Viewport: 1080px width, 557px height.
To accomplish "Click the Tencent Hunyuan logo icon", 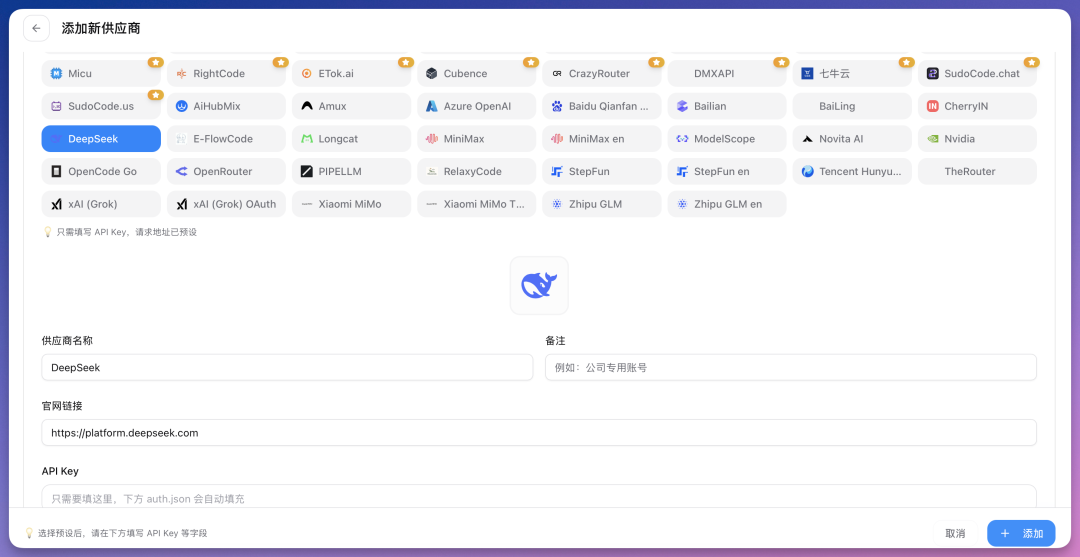I will pyautogui.click(x=807, y=171).
